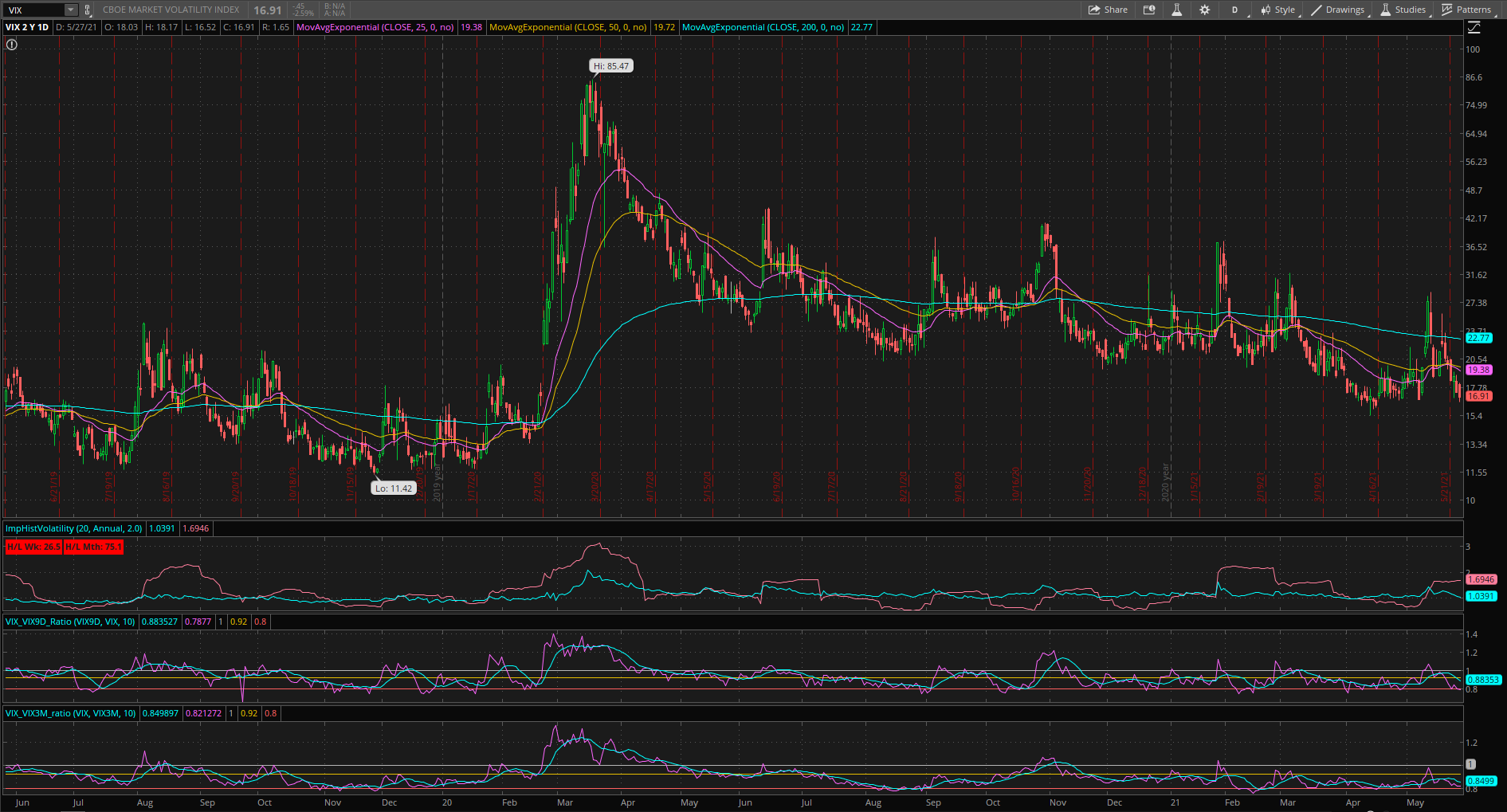Screen dimensions: 1507x812
Task: Click the calendar alert icon beside Share
Action: point(1149,10)
